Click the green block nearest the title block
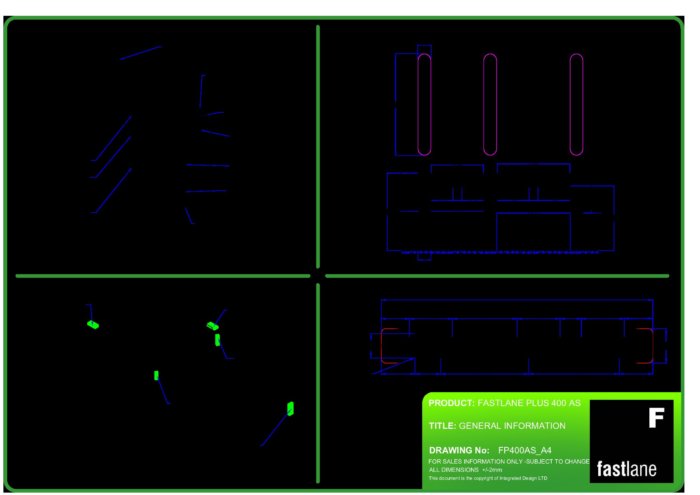 (x=290, y=408)
